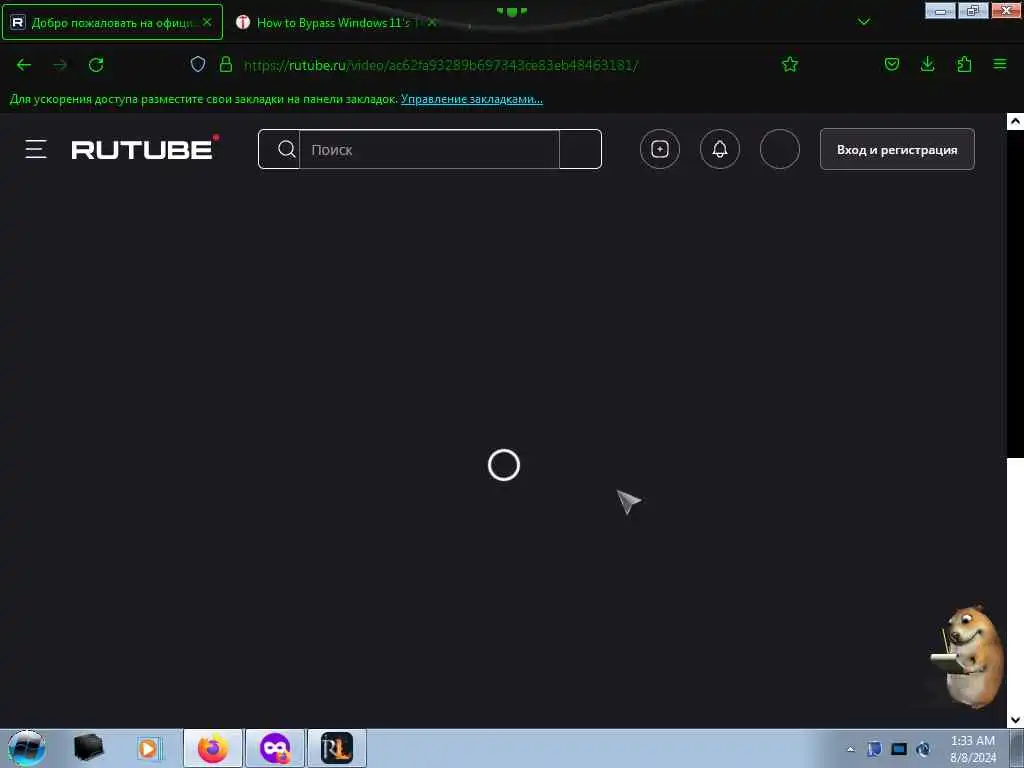
Task: Open the monitor tray icon
Action: pos(899,749)
